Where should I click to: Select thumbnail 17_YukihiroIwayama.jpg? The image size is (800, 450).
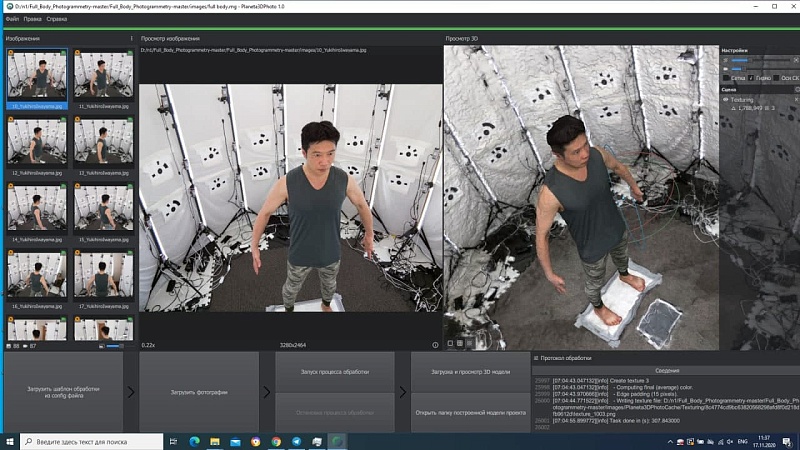coord(104,279)
